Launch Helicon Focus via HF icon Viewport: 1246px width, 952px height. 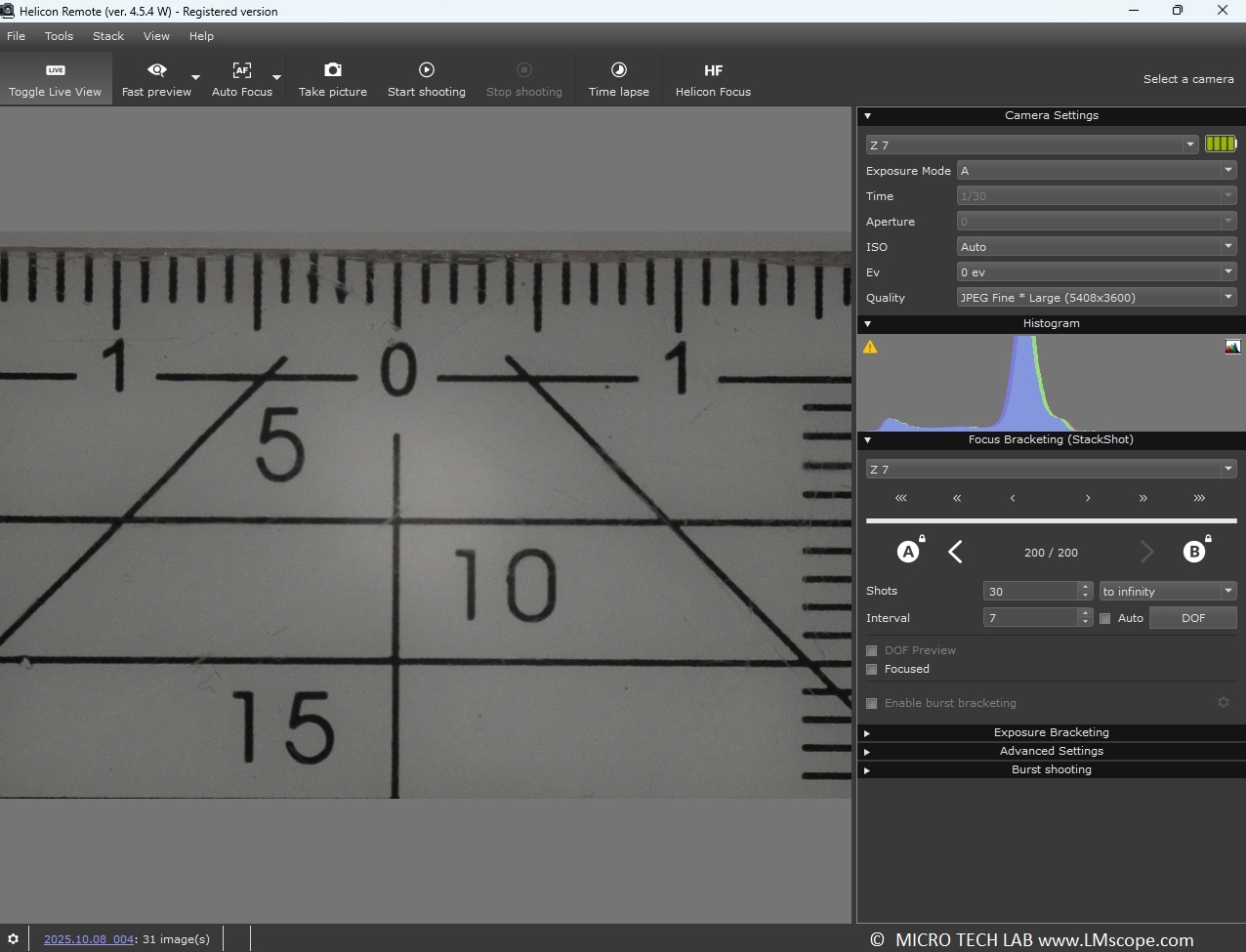click(x=713, y=78)
